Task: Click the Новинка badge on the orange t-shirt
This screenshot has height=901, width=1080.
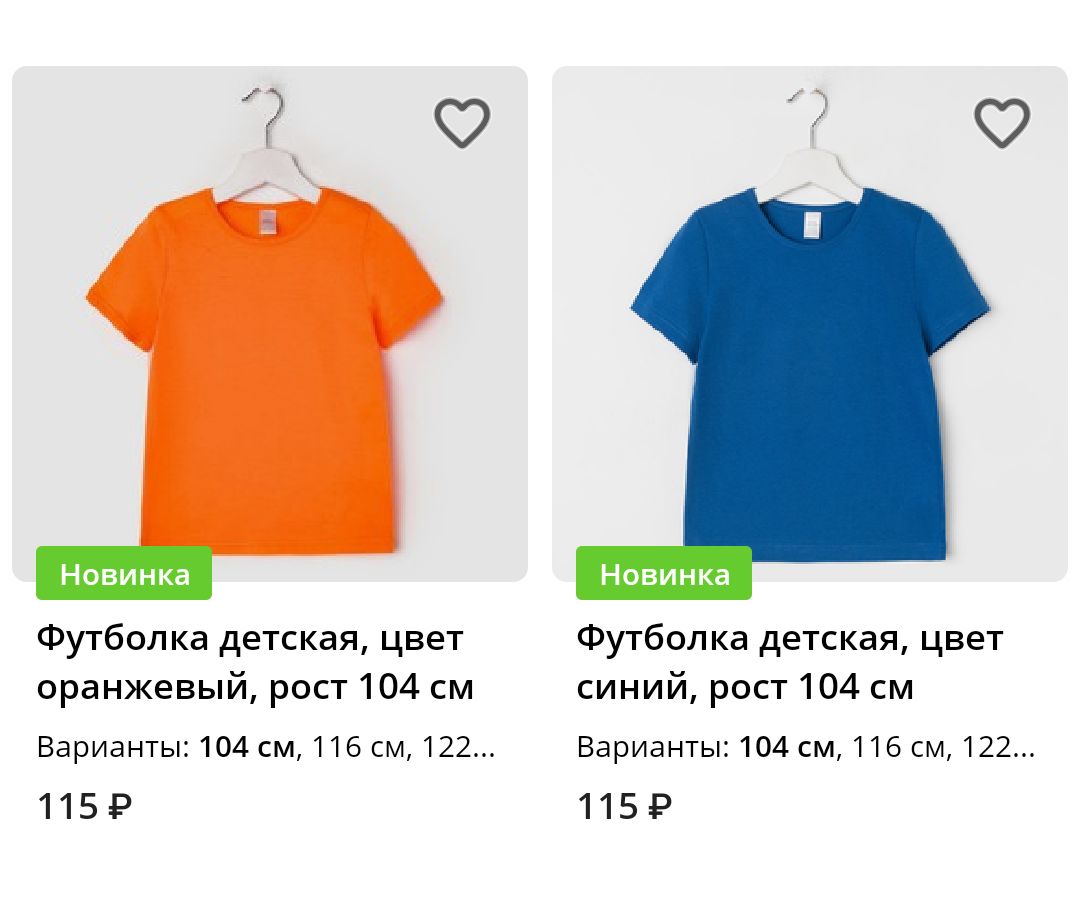Action: click(x=124, y=574)
